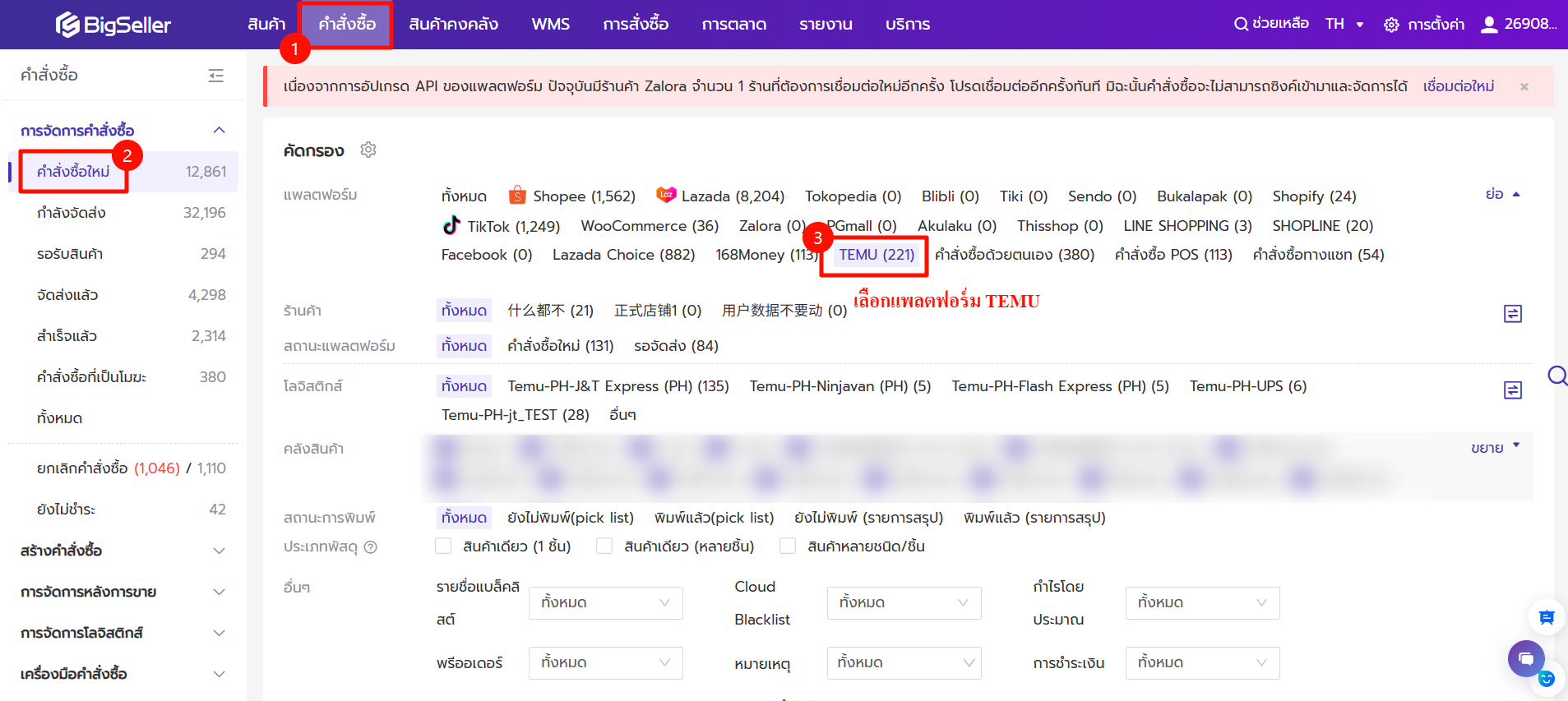
Task: Open การชำระเงิน dropdown
Action: pyautogui.click(x=1203, y=663)
